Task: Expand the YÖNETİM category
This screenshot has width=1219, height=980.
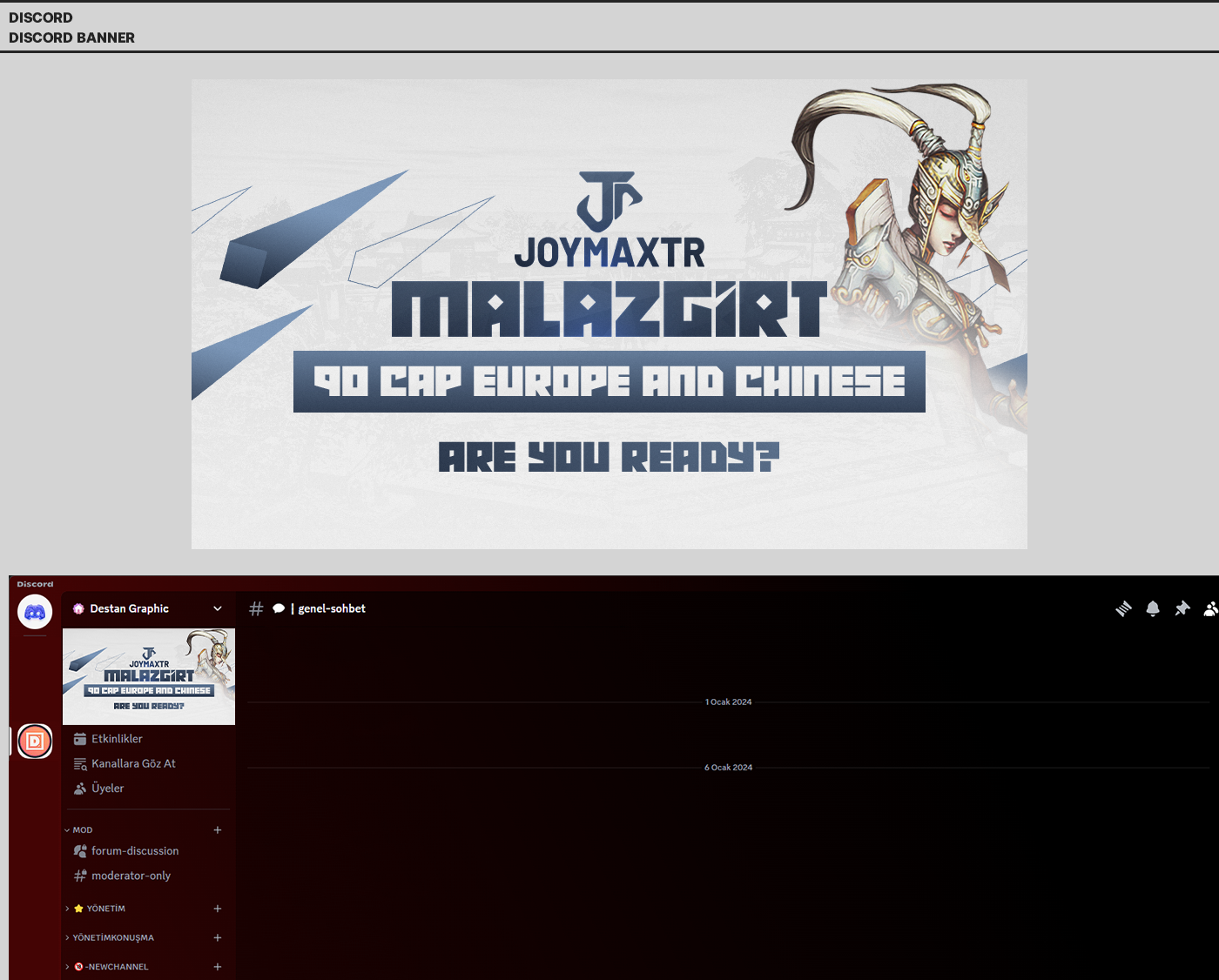Action: coord(104,909)
